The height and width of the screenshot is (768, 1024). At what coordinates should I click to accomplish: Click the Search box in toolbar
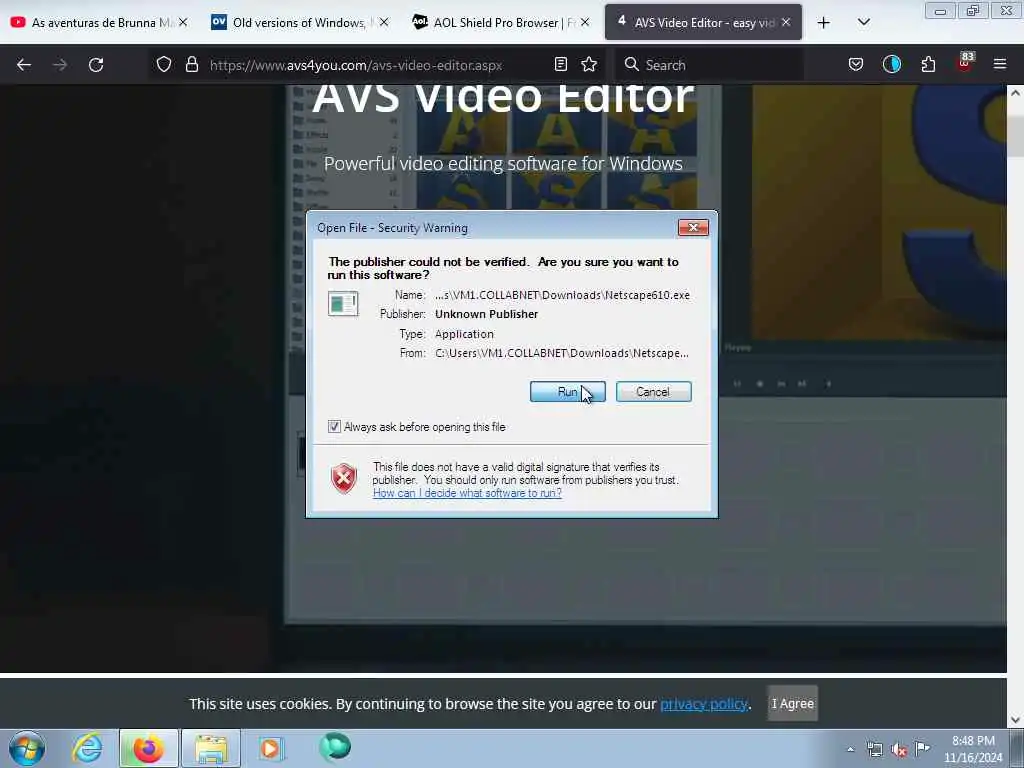tap(709, 65)
